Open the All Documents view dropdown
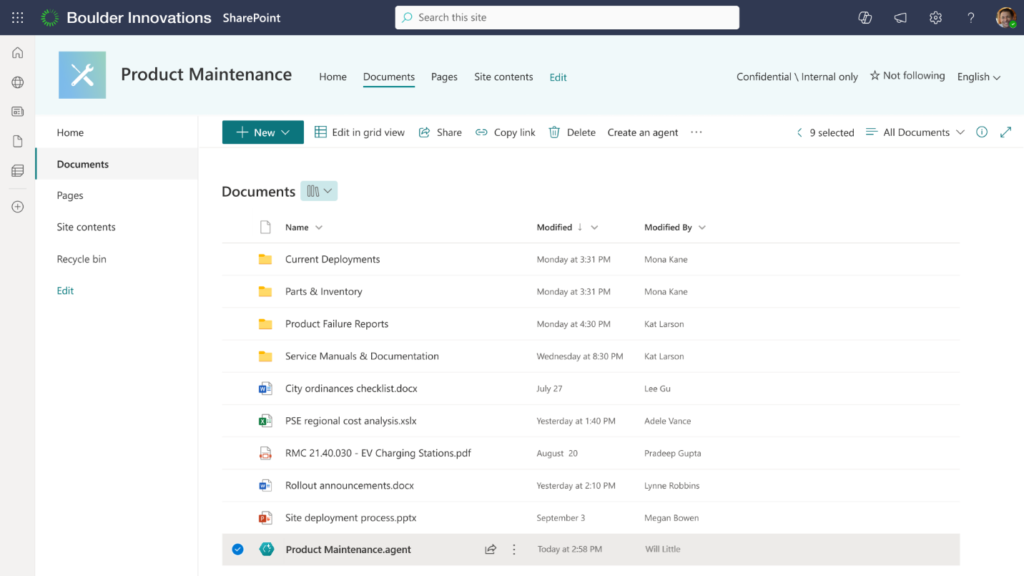The width and height of the screenshot is (1024, 576). tap(915, 132)
